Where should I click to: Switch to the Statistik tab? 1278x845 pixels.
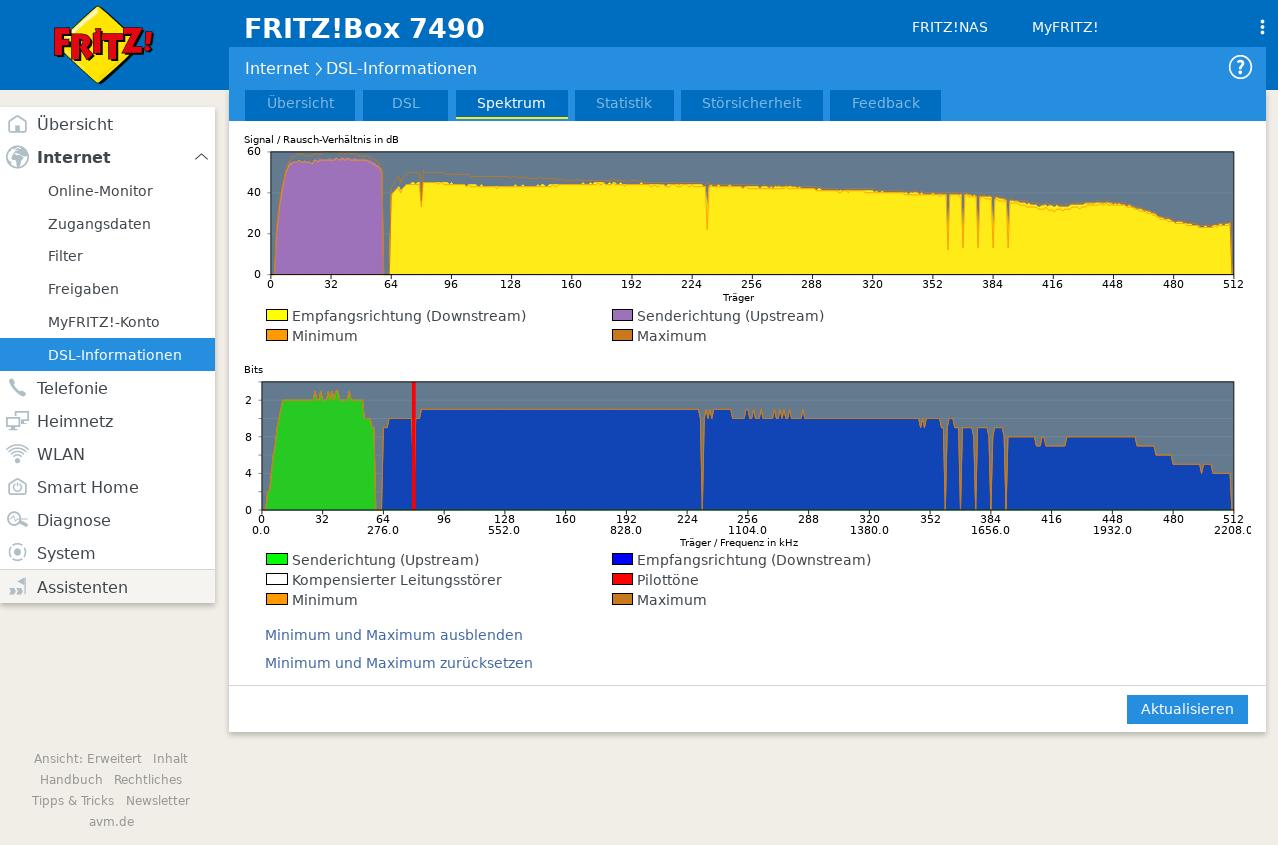(x=623, y=104)
